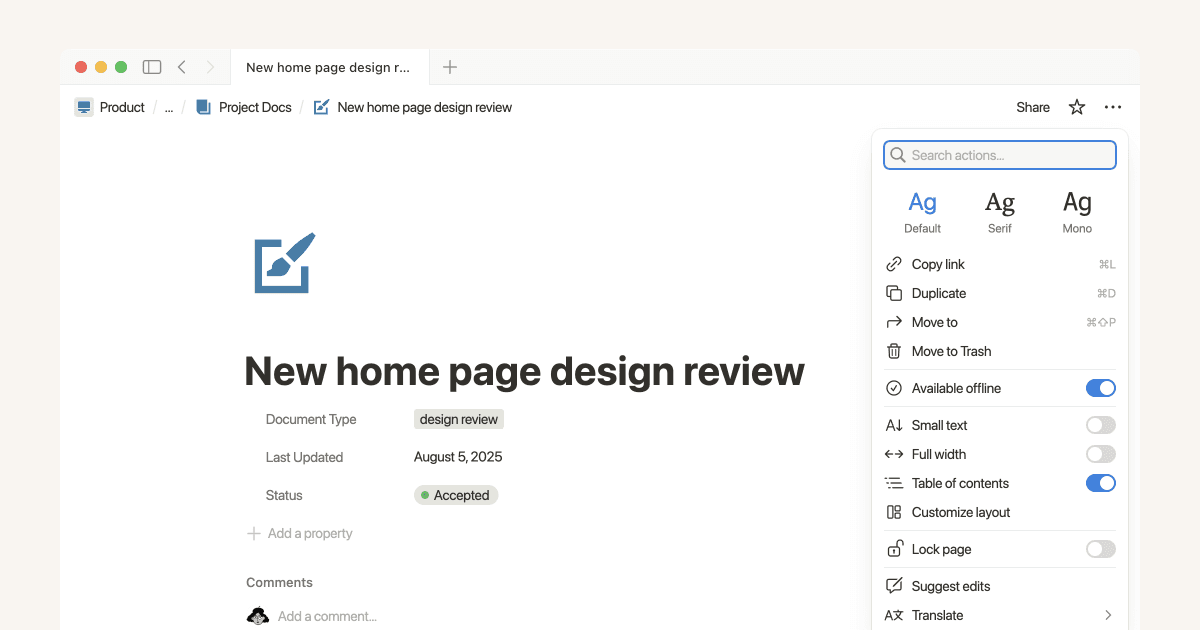Select Move to from the menu
This screenshot has height=630, width=1200.
click(932, 322)
